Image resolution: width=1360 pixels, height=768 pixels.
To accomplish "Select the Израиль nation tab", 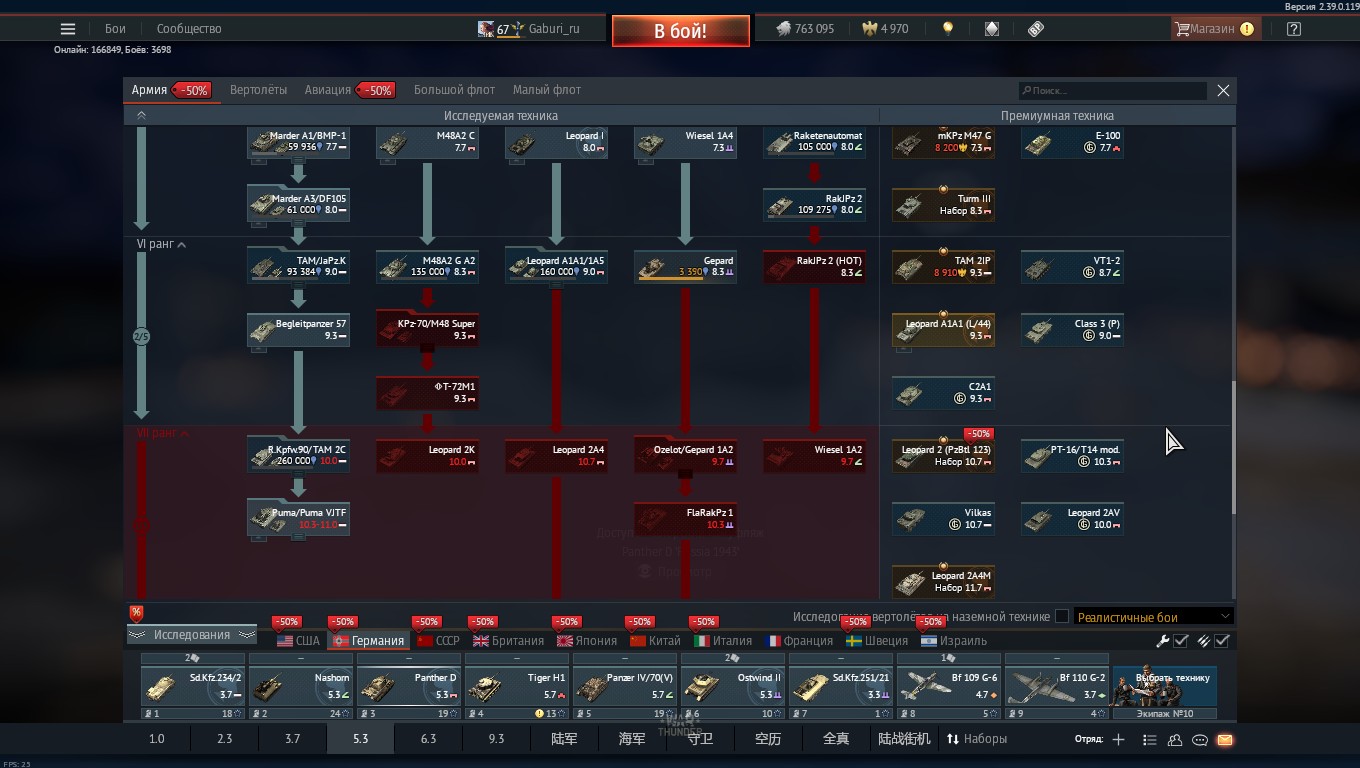I will coord(953,641).
